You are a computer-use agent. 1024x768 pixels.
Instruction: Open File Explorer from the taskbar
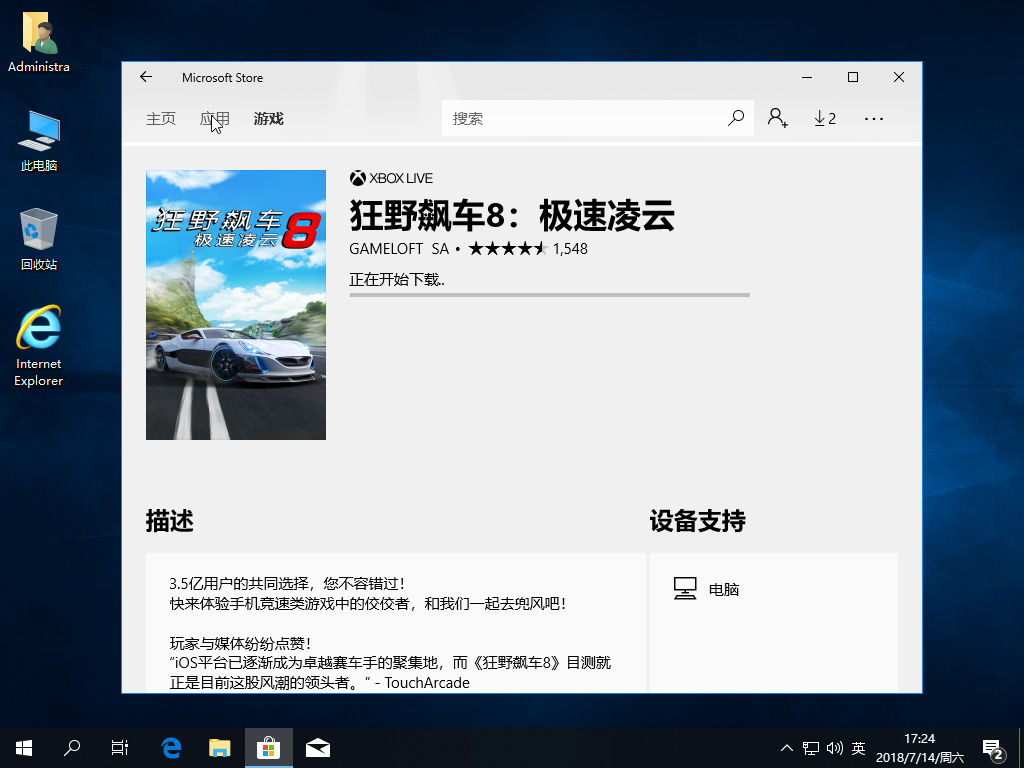point(220,748)
